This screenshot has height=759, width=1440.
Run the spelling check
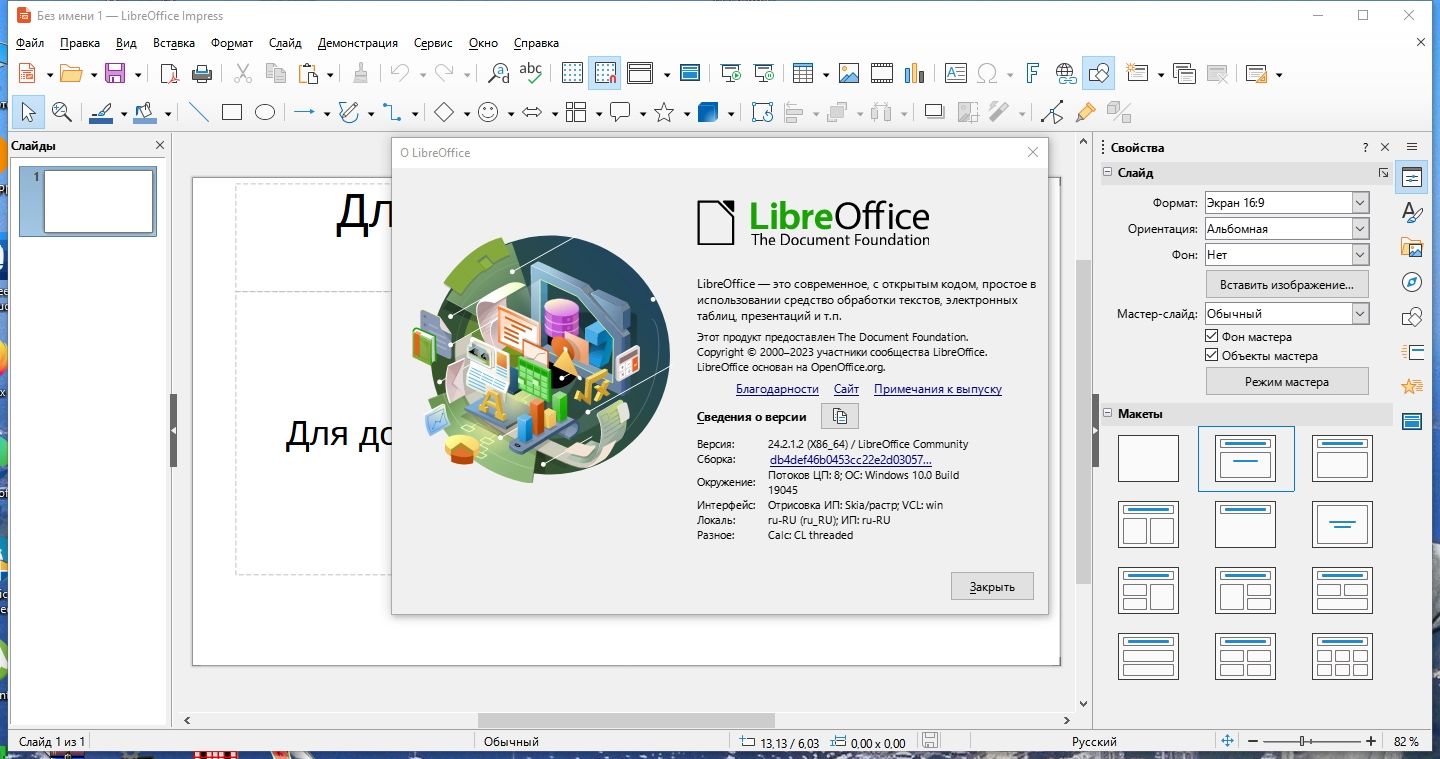click(x=531, y=73)
